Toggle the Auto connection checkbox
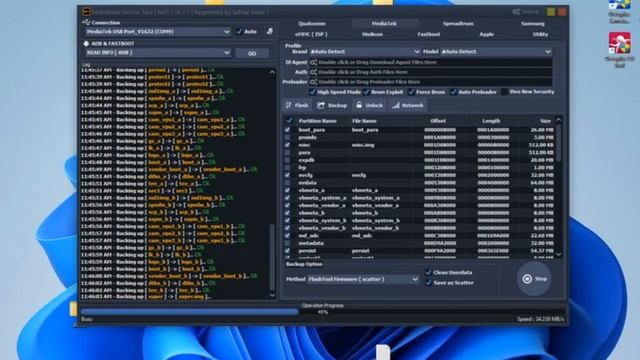Screen dimensions: 640x360 tap(239, 31)
